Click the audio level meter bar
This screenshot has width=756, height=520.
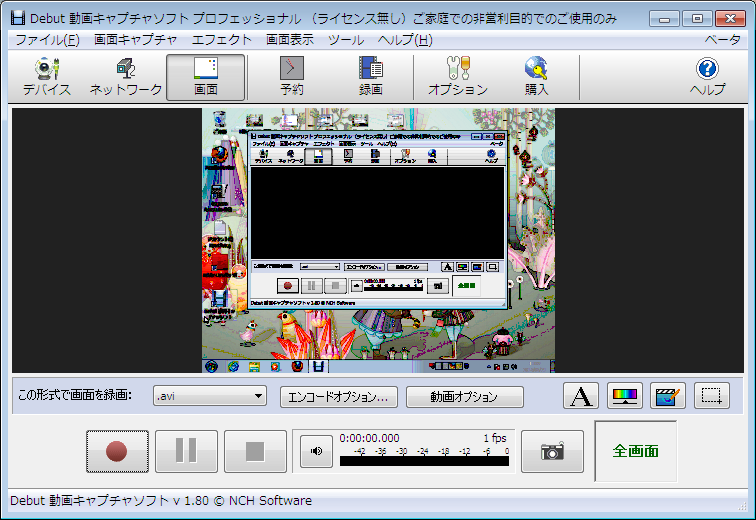point(424,461)
